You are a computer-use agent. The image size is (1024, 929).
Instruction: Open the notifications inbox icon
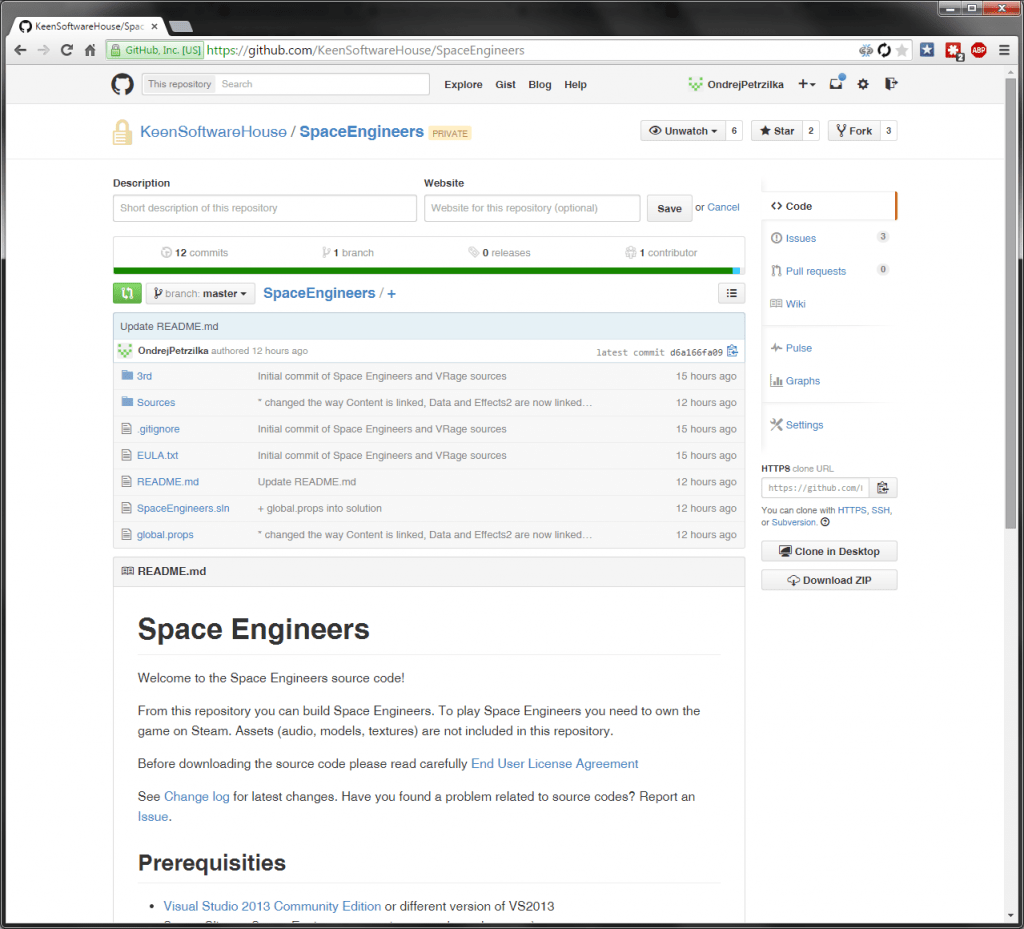(836, 84)
